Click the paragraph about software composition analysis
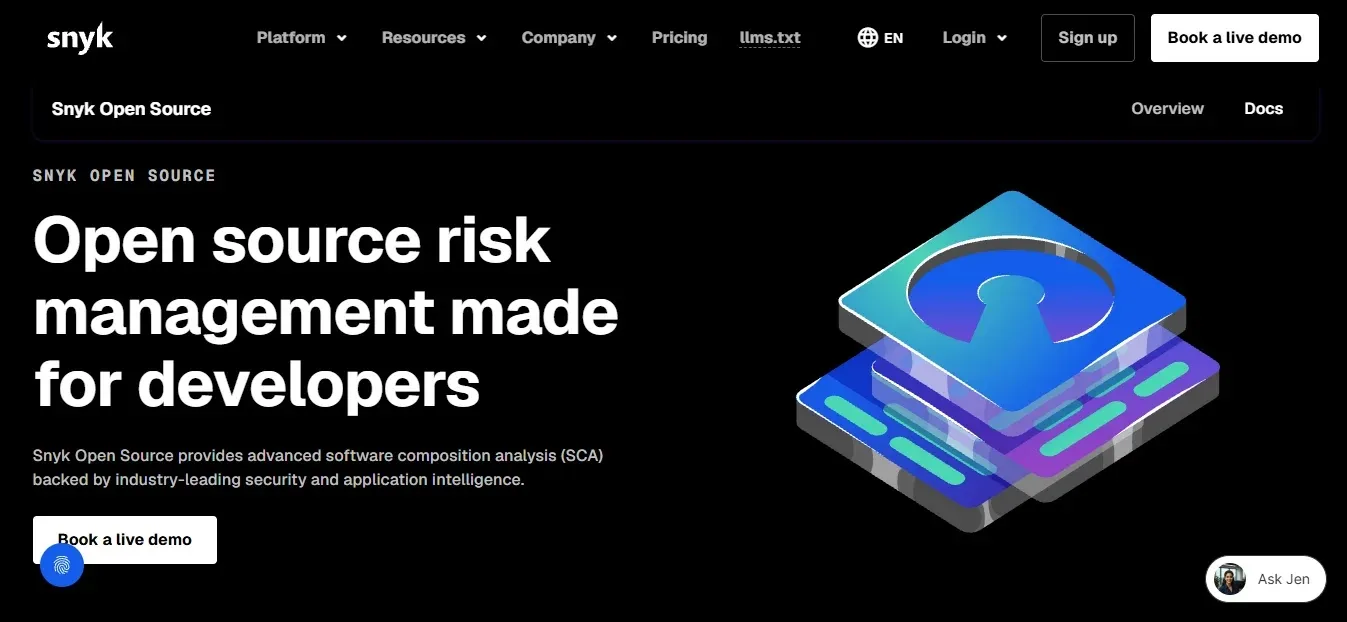Viewport: 1347px width, 622px height. tap(318, 467)
